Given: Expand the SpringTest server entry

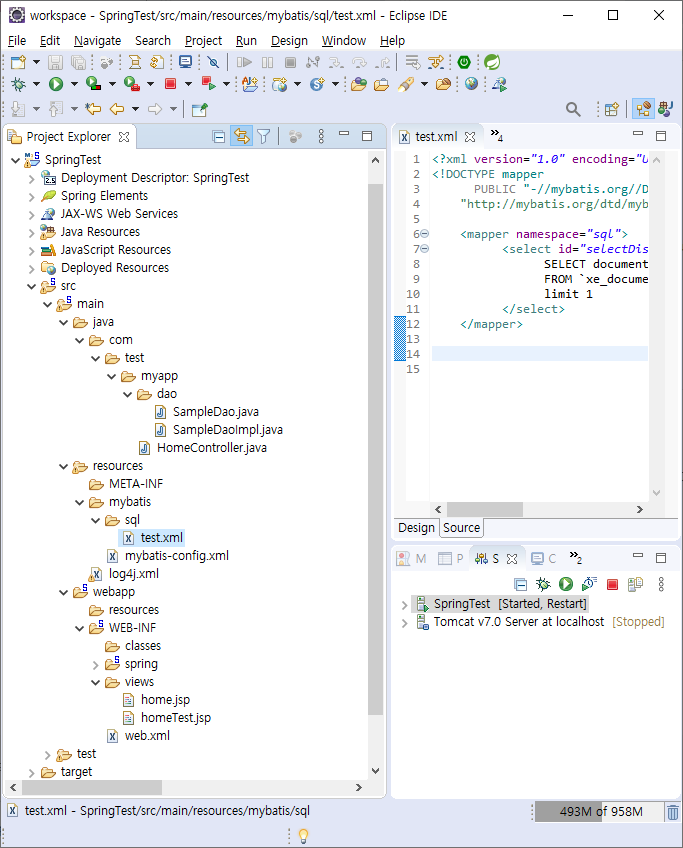Looking at the screenshot, I should (404, 605).
